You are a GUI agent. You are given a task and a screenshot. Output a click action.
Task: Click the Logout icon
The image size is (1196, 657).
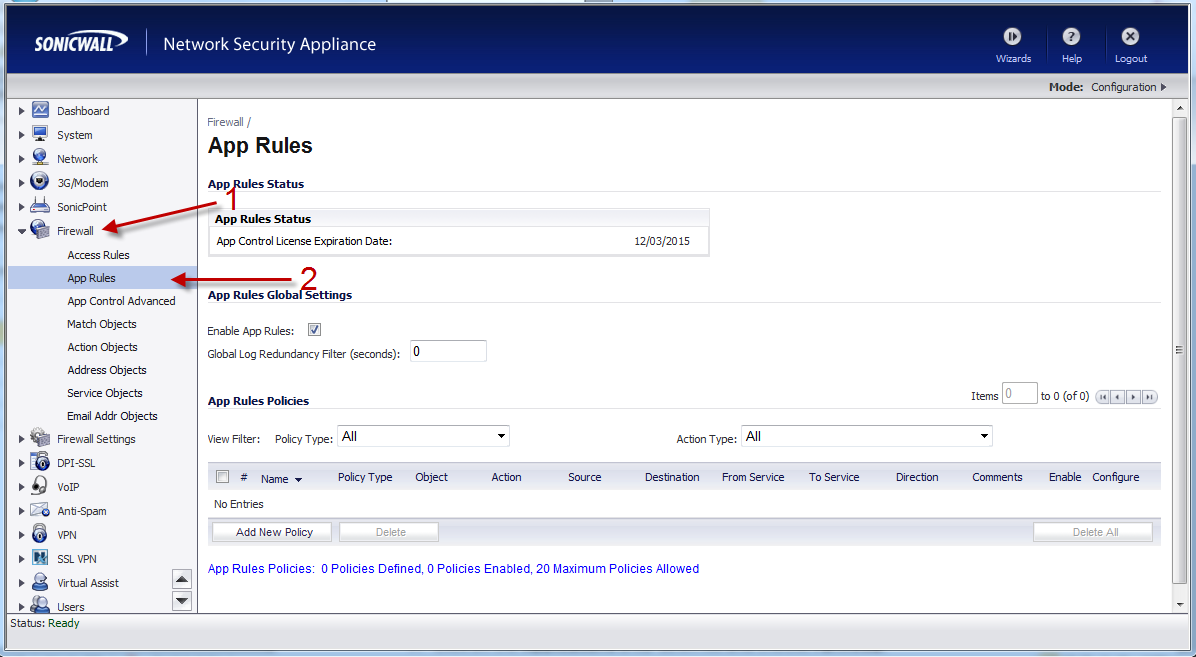pos(1130,36)
